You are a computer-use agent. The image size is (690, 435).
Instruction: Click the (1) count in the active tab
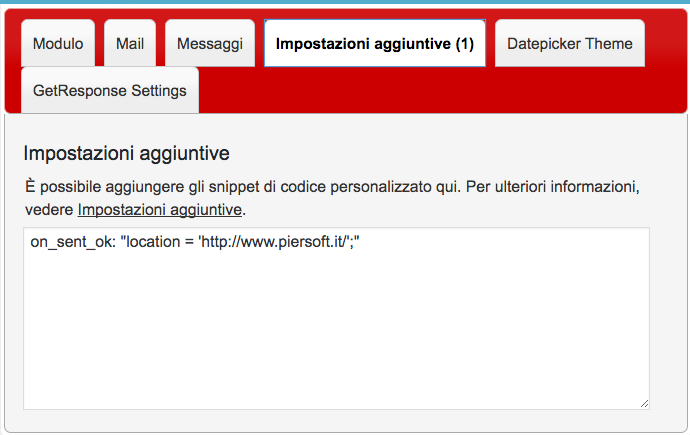point(465,44)
